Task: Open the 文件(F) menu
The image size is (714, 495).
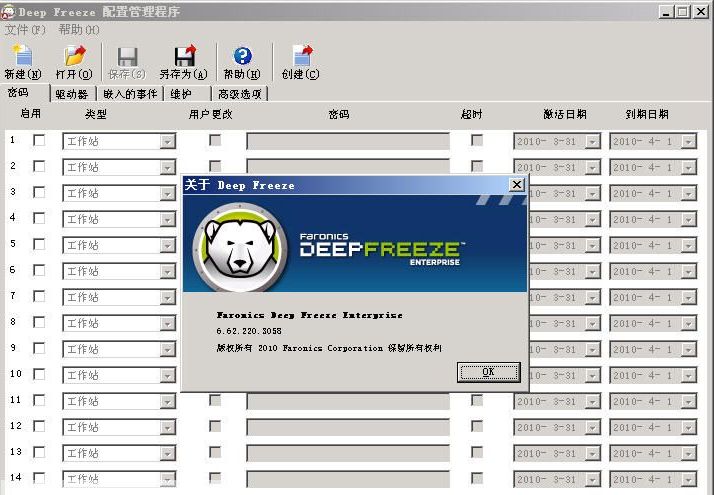Action: (x=25, y=29)
